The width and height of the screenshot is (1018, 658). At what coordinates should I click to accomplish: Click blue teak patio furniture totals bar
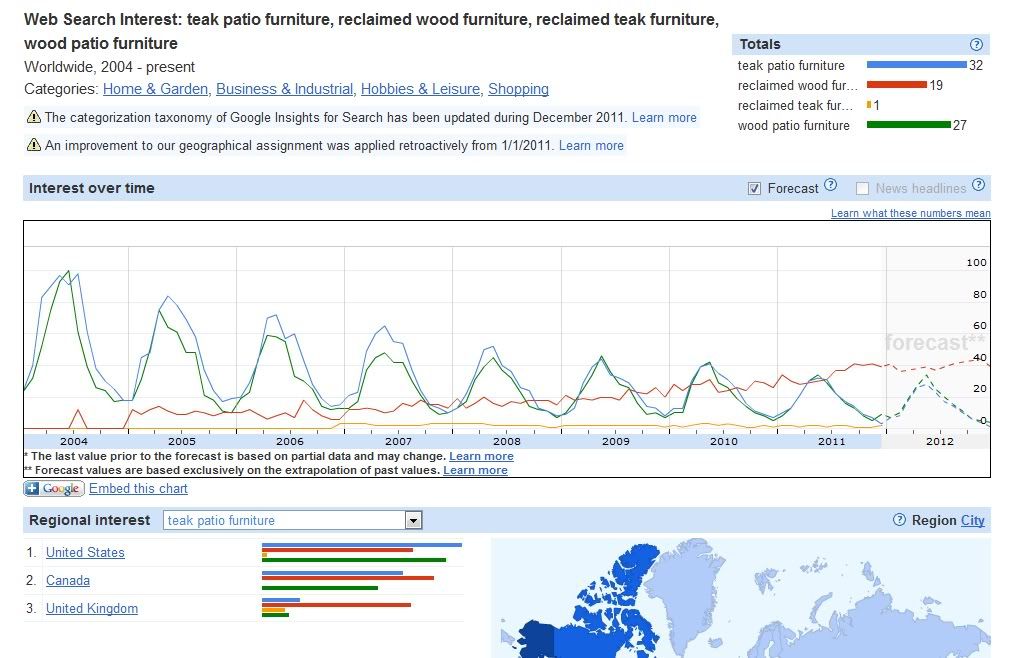pyautogui.click(x=916, y=65)
